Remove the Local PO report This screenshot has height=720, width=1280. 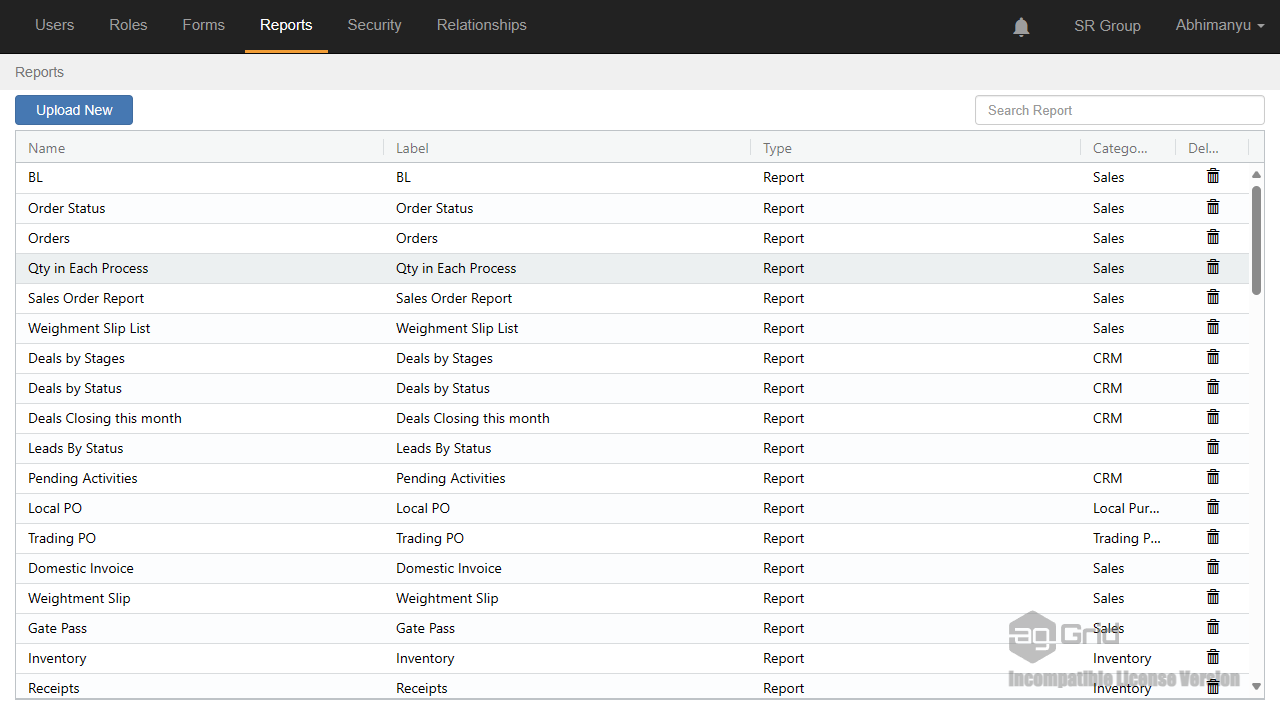[1213, 507]
